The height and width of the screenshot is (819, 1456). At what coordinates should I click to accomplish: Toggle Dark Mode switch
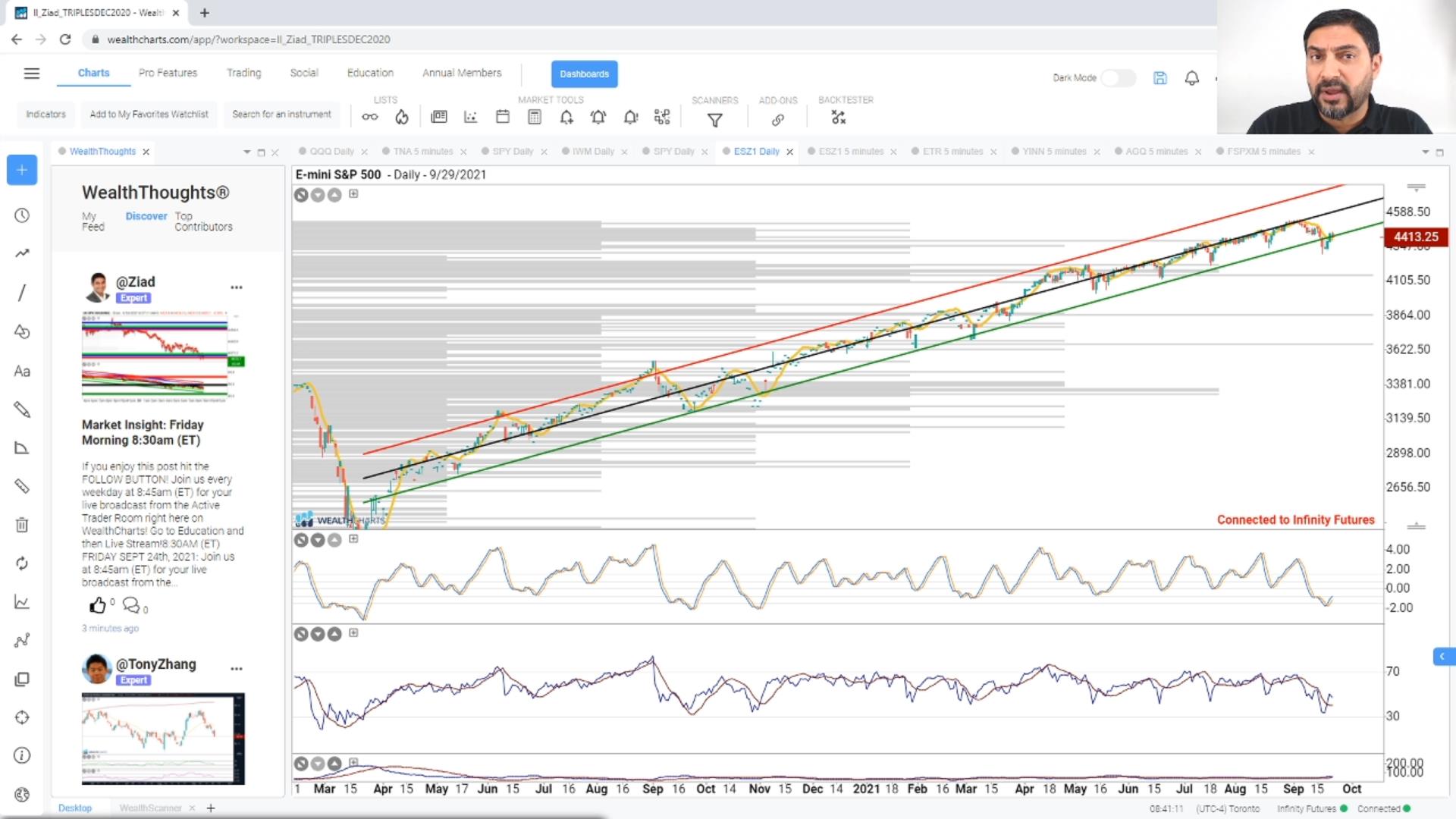[x=1118, y=78]
